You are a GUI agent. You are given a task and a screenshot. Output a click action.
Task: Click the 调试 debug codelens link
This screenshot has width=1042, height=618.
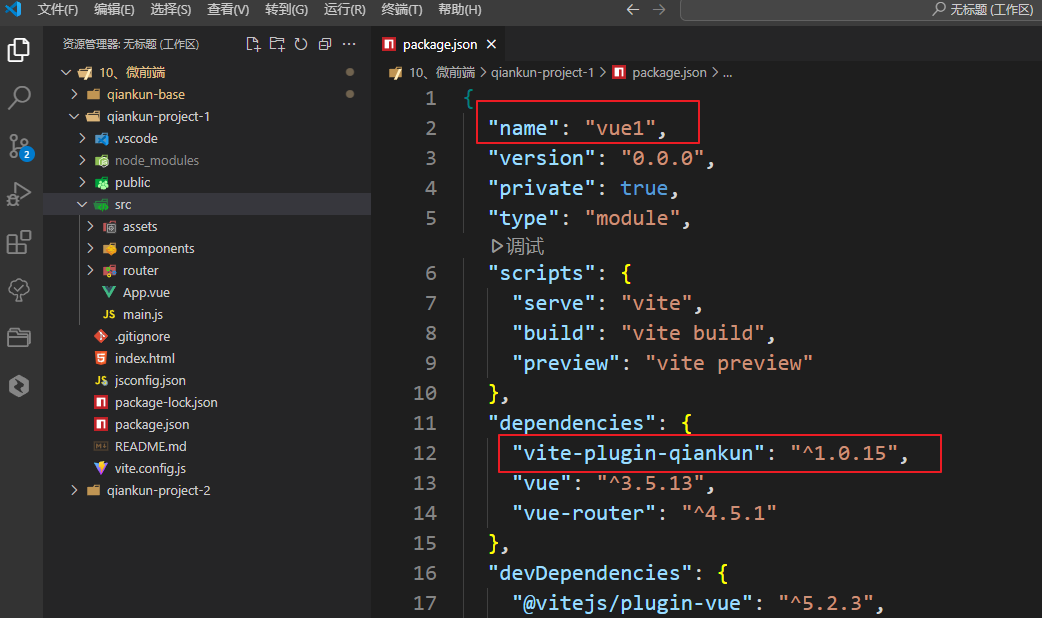click(x=518, y=246)
